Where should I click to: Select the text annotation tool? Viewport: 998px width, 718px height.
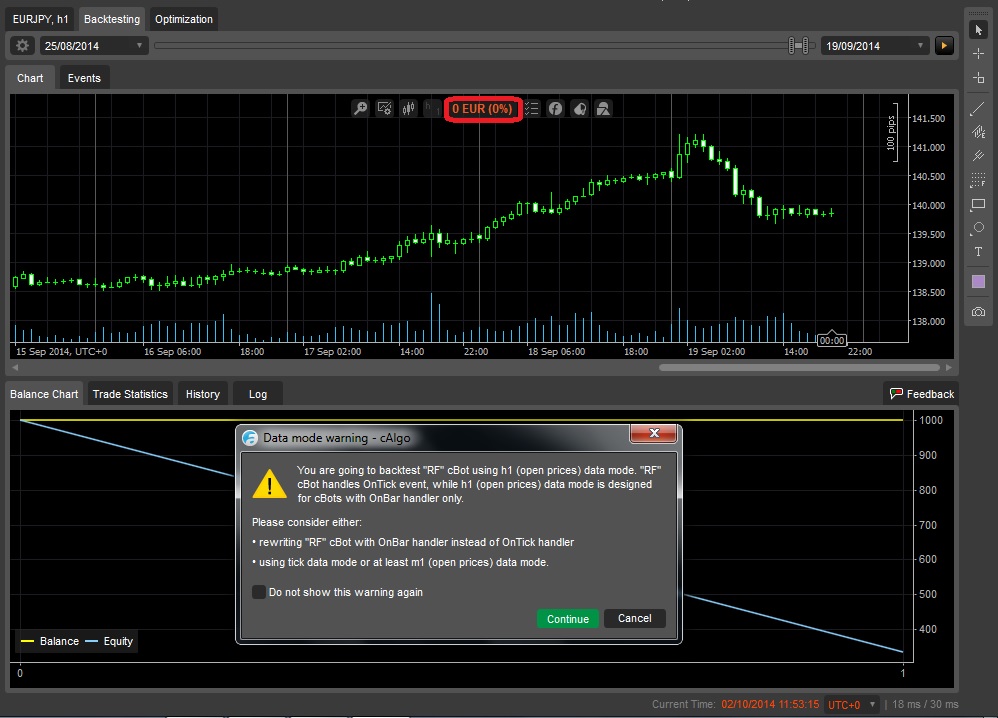(978, 251)
